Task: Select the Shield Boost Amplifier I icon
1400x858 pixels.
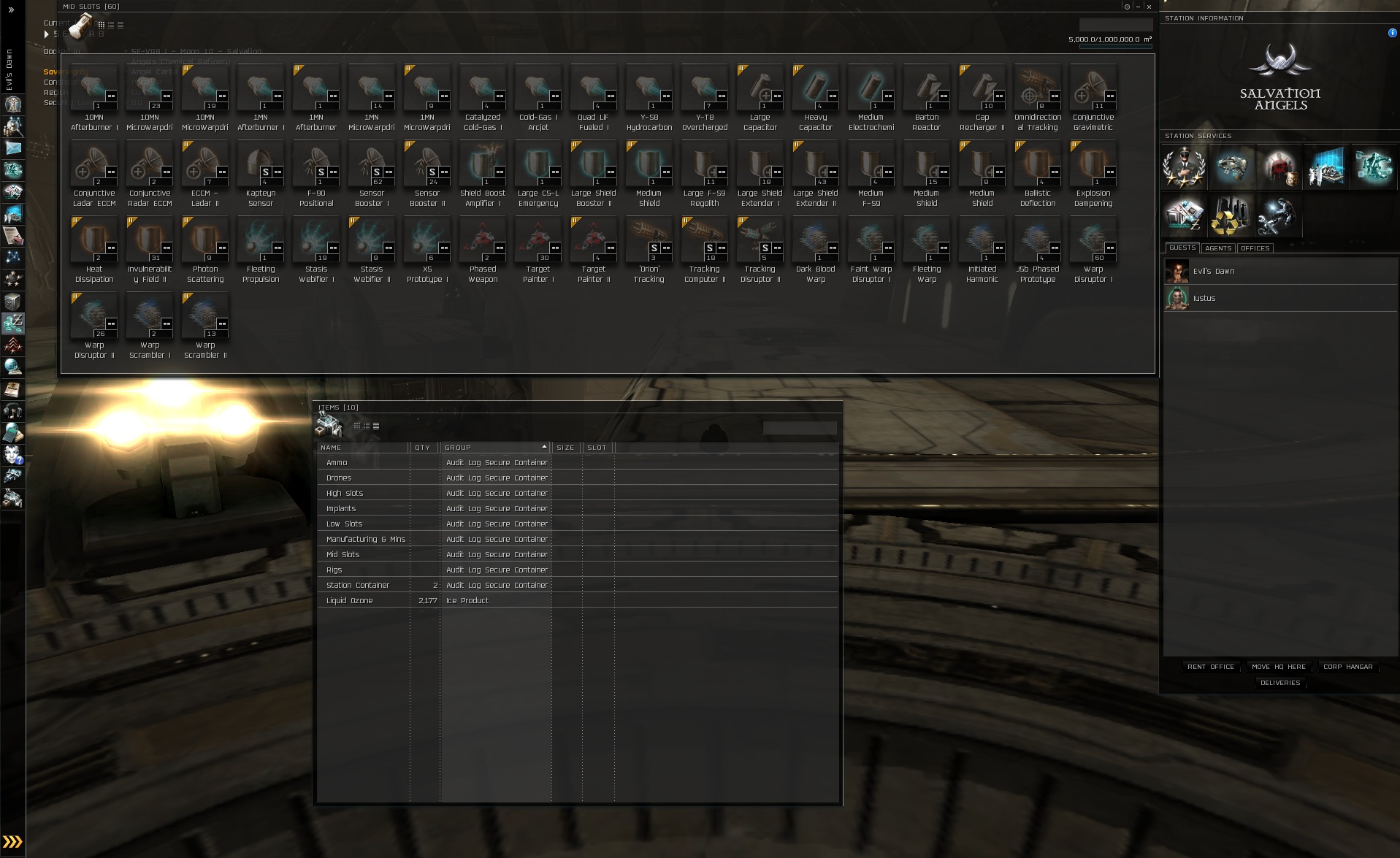Action: click(483, 163)
